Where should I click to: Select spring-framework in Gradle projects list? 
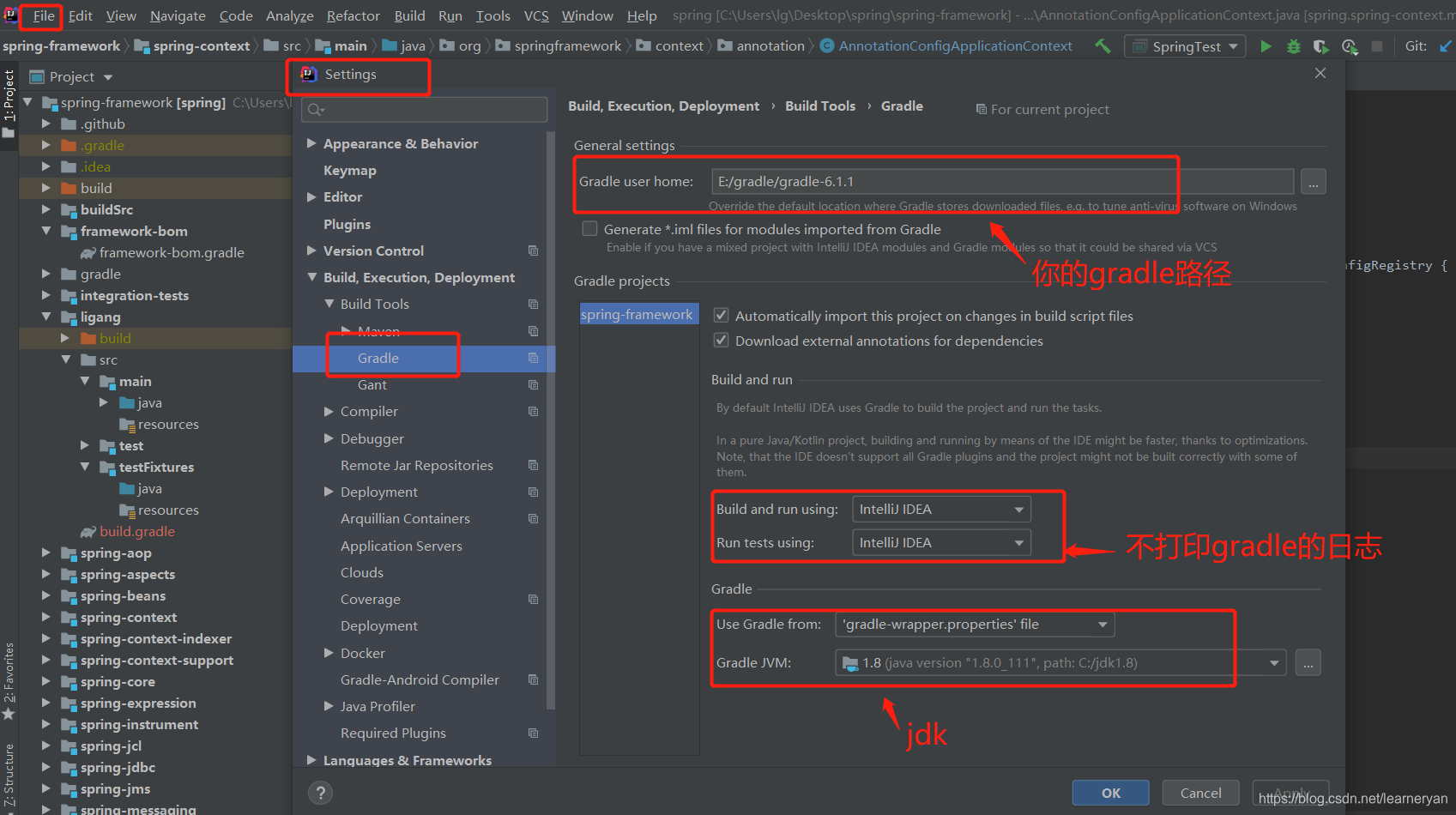click(639, 315)
